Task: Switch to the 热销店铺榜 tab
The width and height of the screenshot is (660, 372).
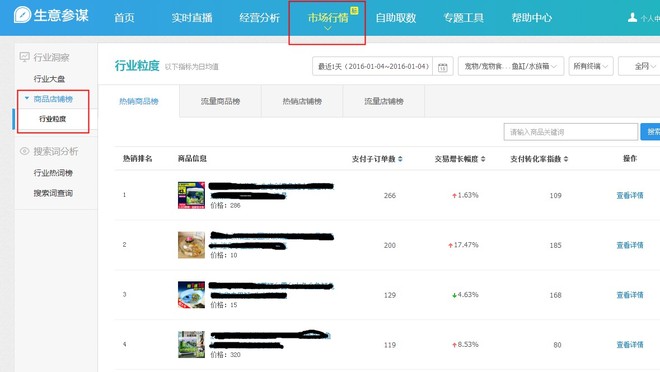Action: pos(302,101)
